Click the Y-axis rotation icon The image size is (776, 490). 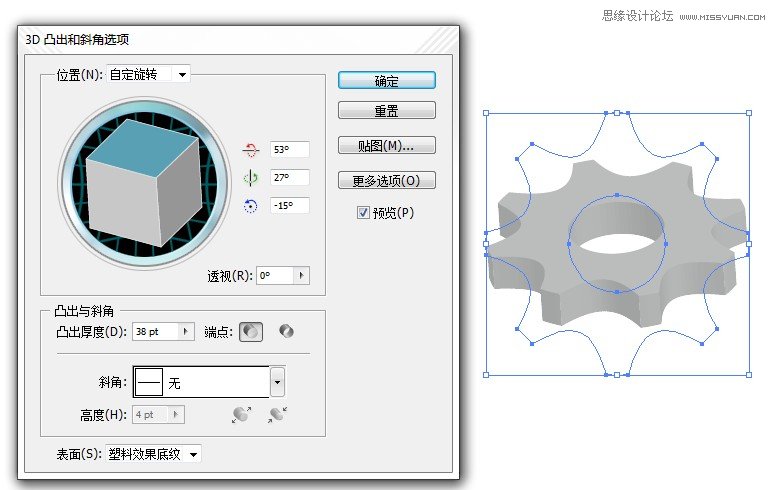tap(251, 178)
